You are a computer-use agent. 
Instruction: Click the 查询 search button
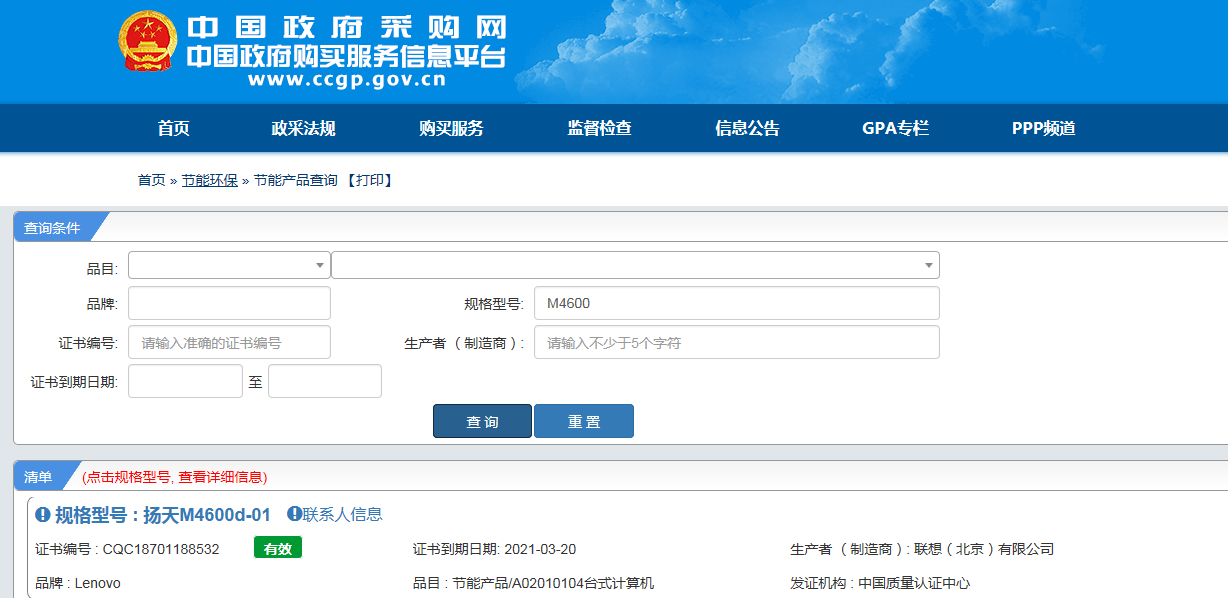pos(482,421)
